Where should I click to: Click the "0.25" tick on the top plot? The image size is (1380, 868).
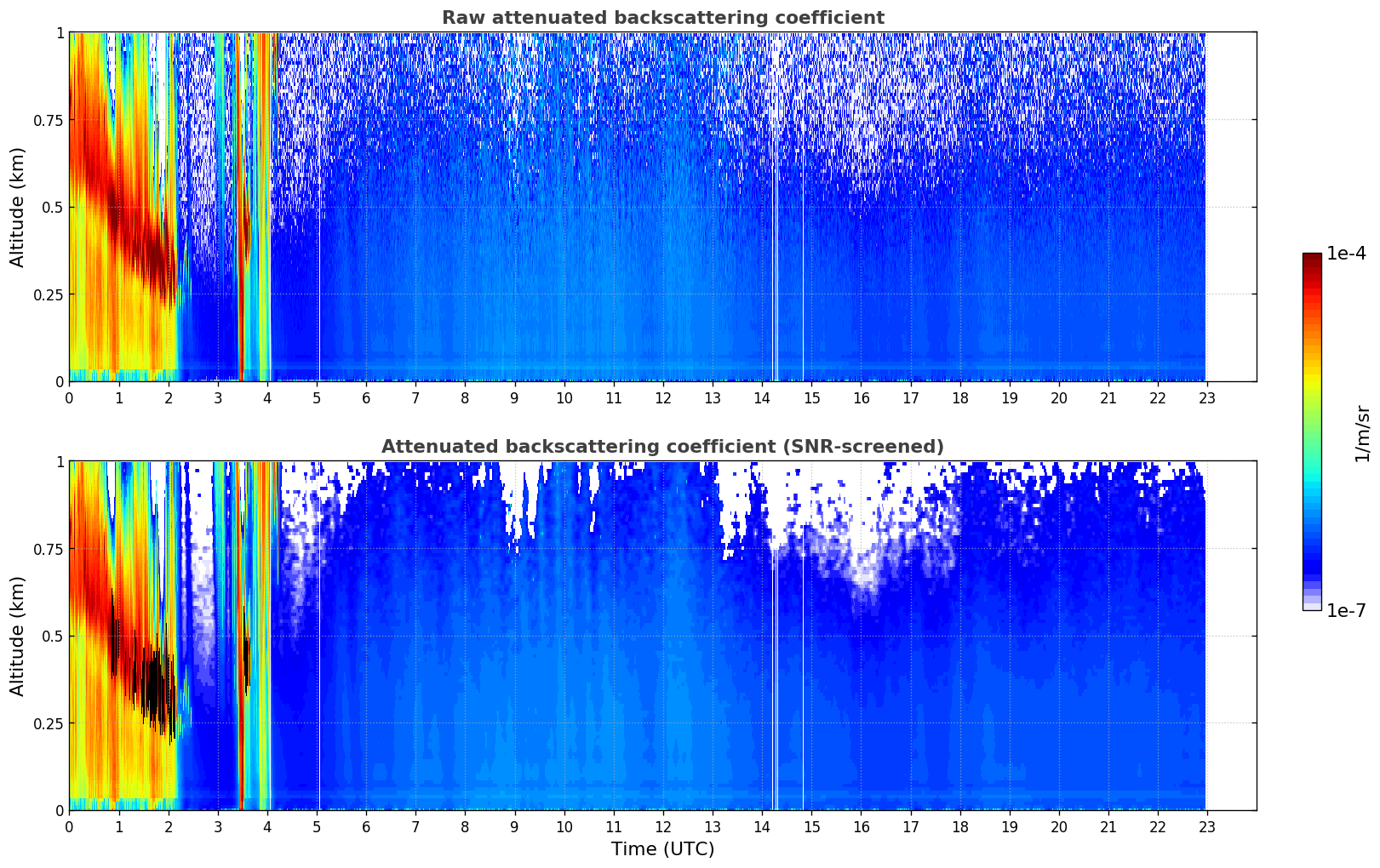49,294
